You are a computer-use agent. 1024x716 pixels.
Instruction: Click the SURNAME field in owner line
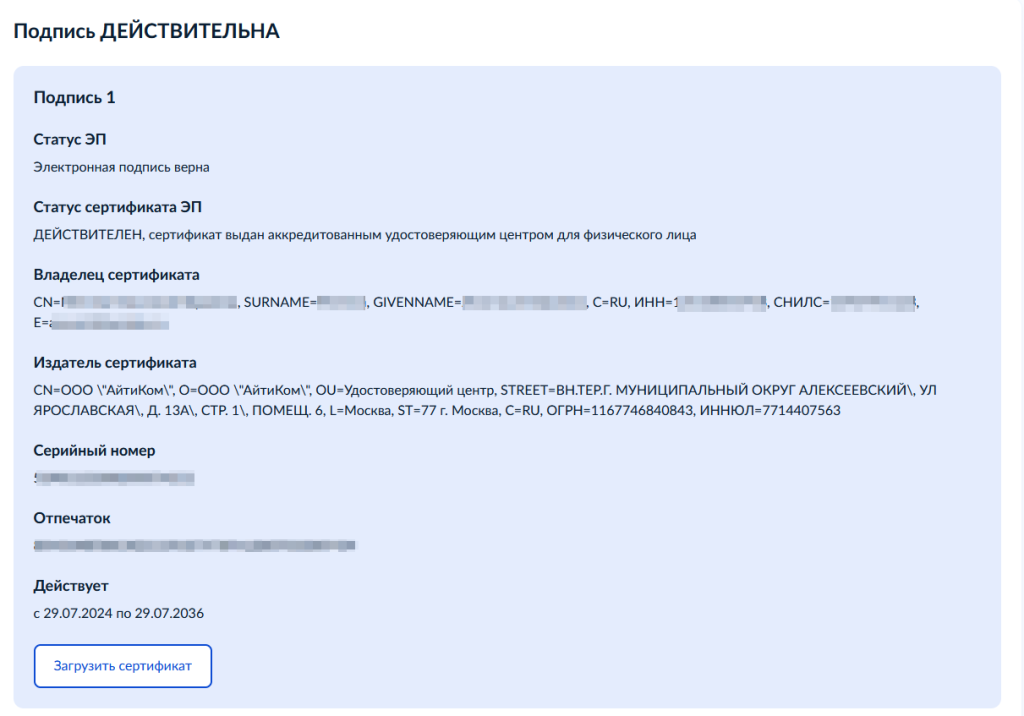click(x=306, y=302)
